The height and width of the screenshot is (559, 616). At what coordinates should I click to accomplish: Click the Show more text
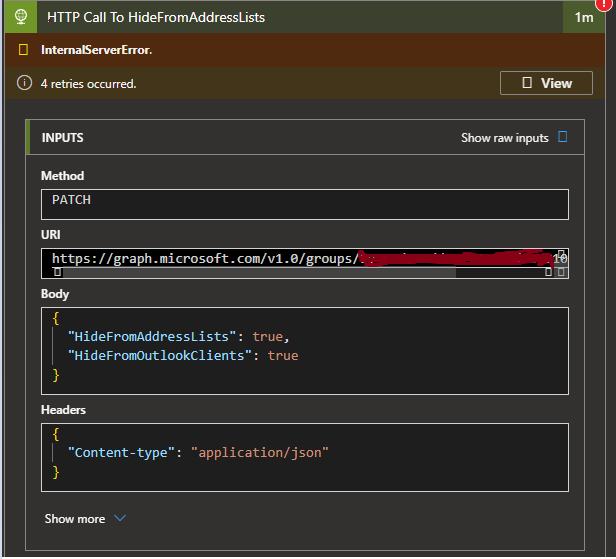(x=75, y=519)
